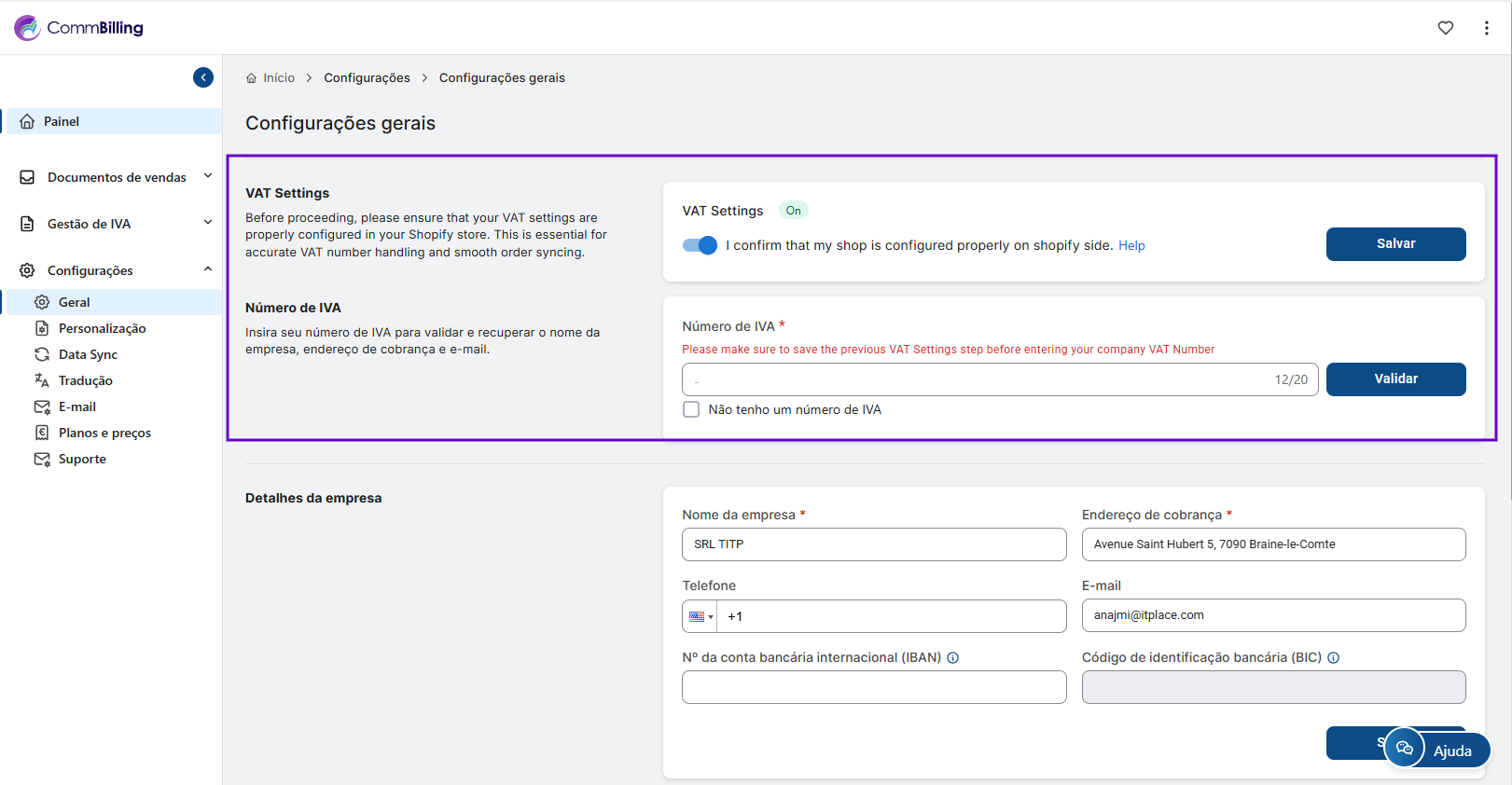This screenshot has width=1512, height=785.
Task: Click the home icon in breadcrumb
Action: click(251, 78)
